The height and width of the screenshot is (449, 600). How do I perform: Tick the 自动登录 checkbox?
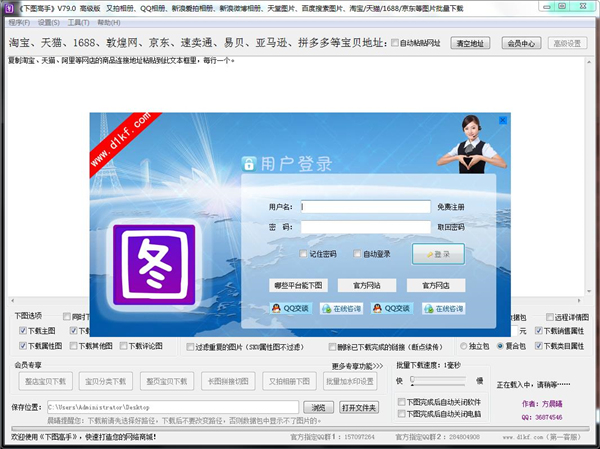coord(357,254)
